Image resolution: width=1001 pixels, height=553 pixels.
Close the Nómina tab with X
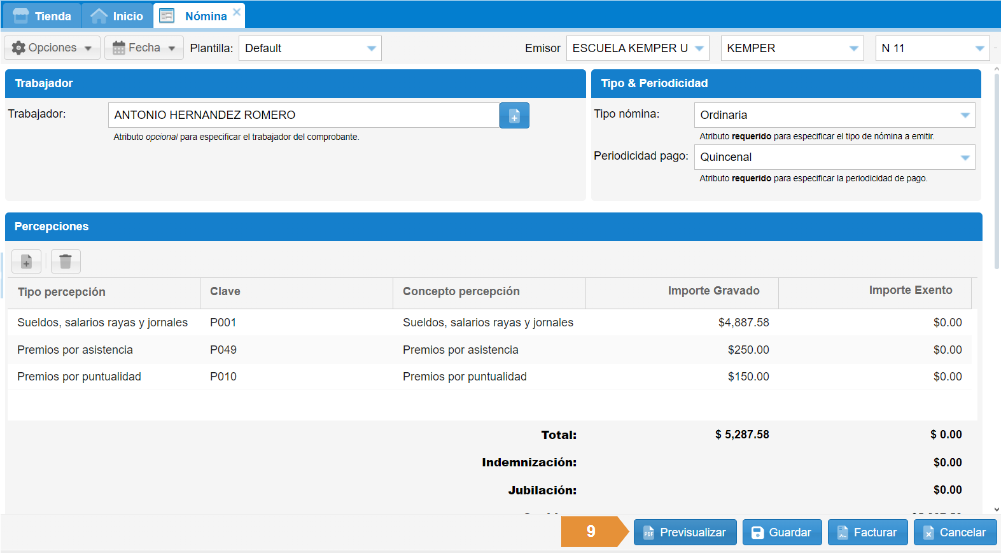coord(236,12)
